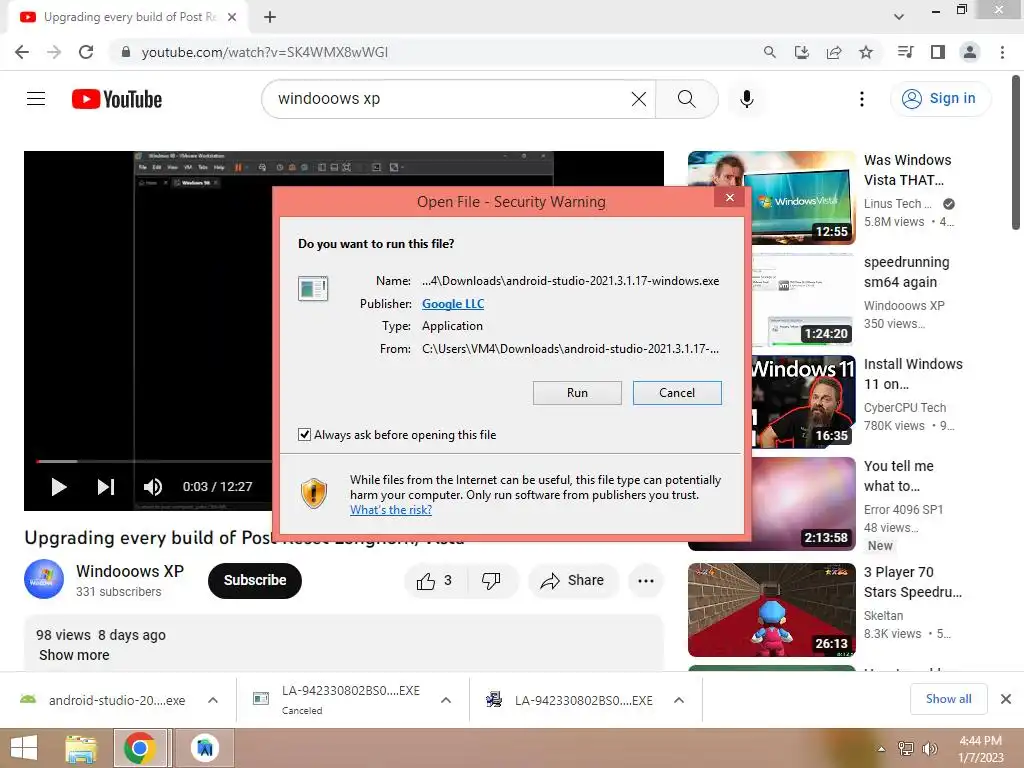Go to the YouTube home logo
Screen dimensions: 1024x768
click(117, 99)
